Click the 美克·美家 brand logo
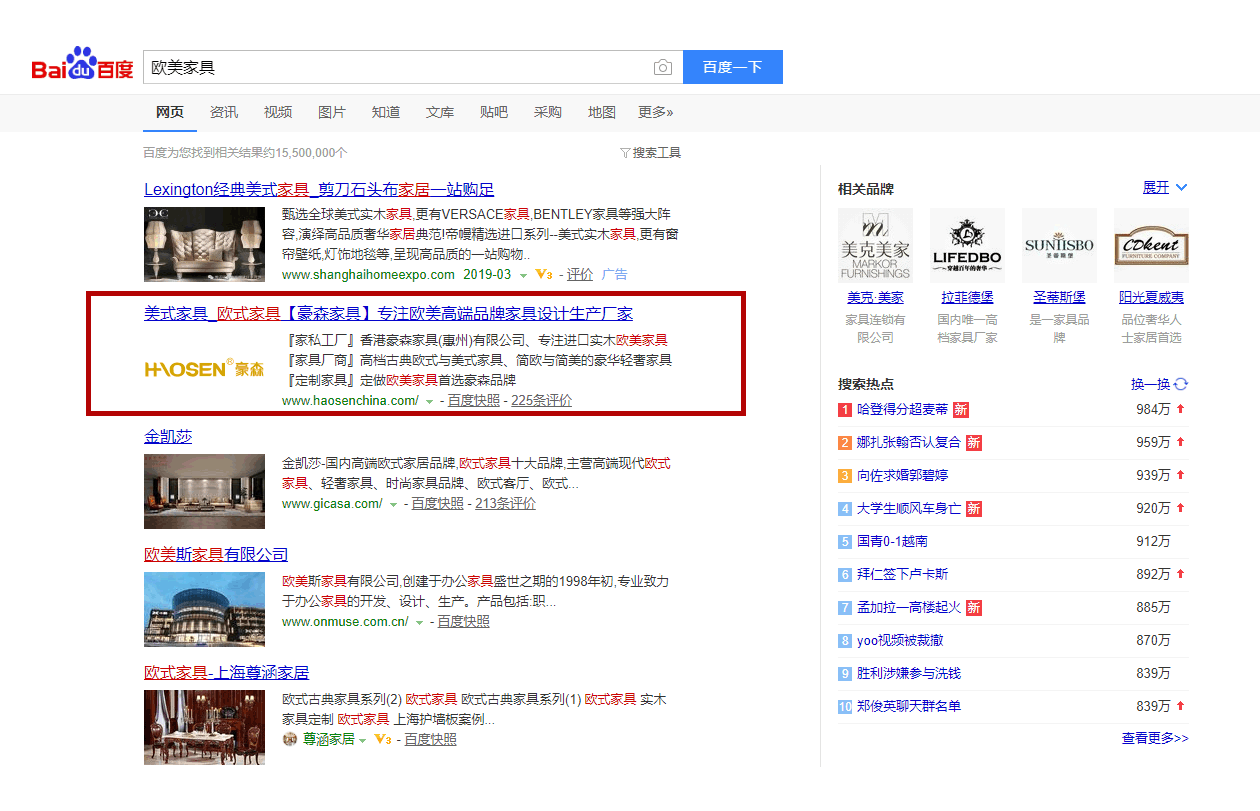Image resolution: width=1260 pixels, height=811 pixels. (875, 246)
